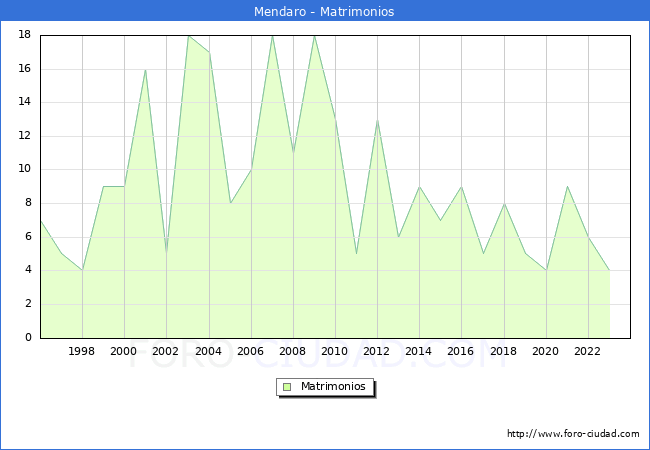
Task: Select the 2022 x-axis label
Action: tap(587, 351)
